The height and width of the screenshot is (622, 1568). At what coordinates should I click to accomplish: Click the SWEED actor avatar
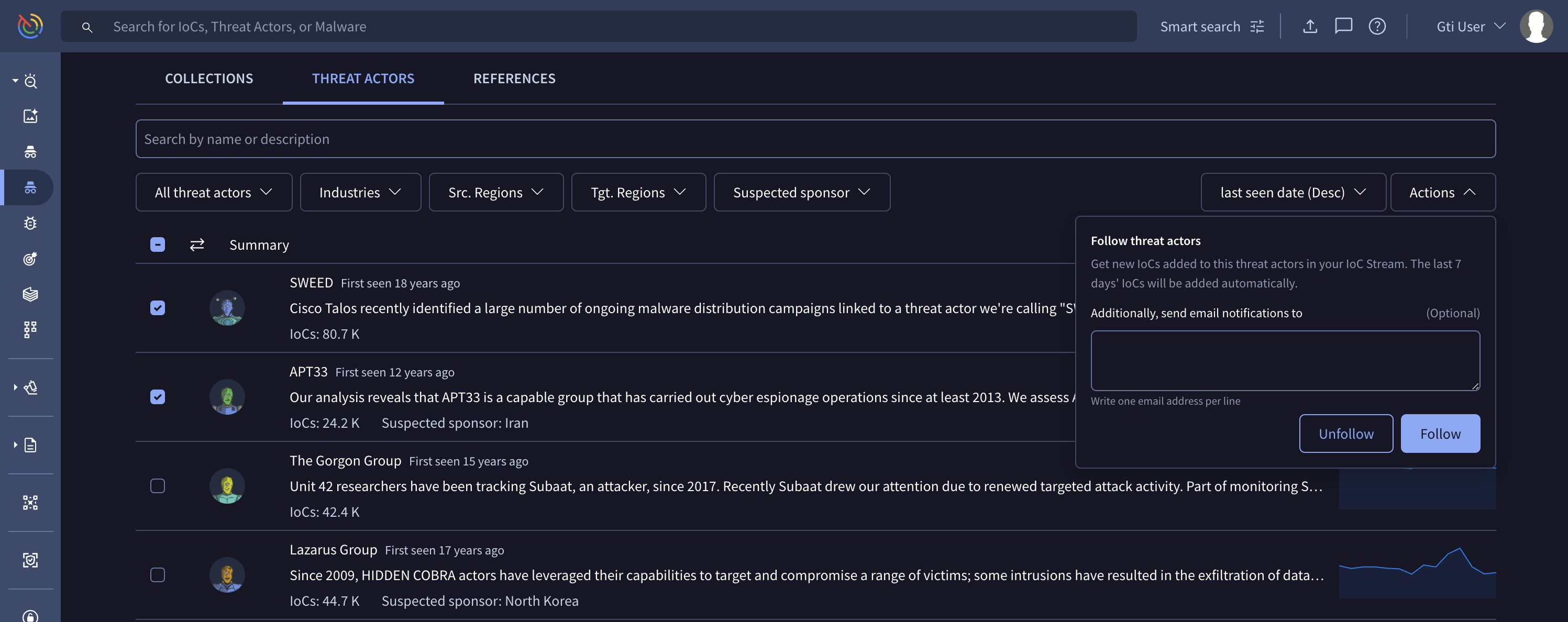tap(227, 308)
